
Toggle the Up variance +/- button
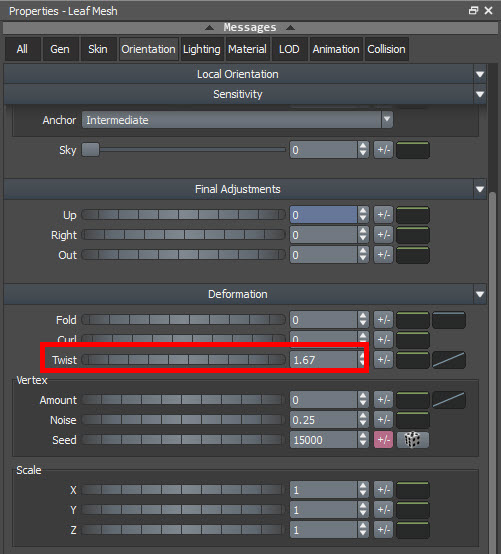[383, 215]
